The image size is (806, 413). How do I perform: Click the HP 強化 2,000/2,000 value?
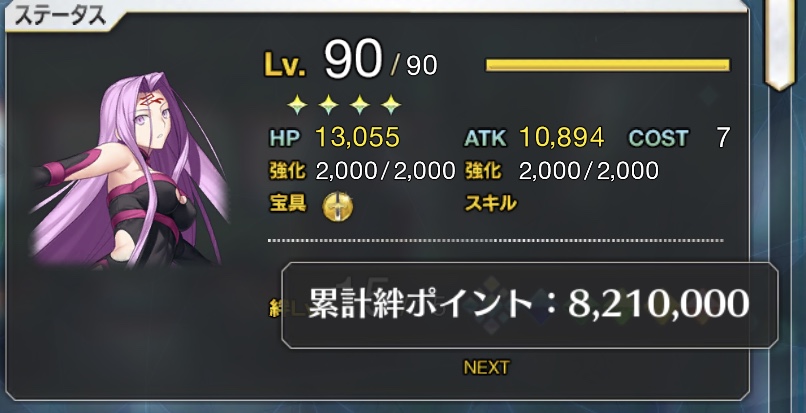point(386,171)
